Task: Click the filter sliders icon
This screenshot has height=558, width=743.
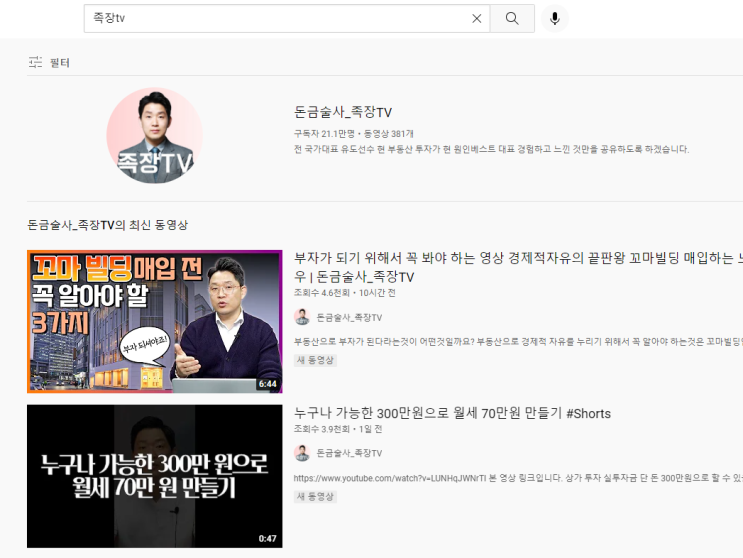Action: (x=35, y=63)
